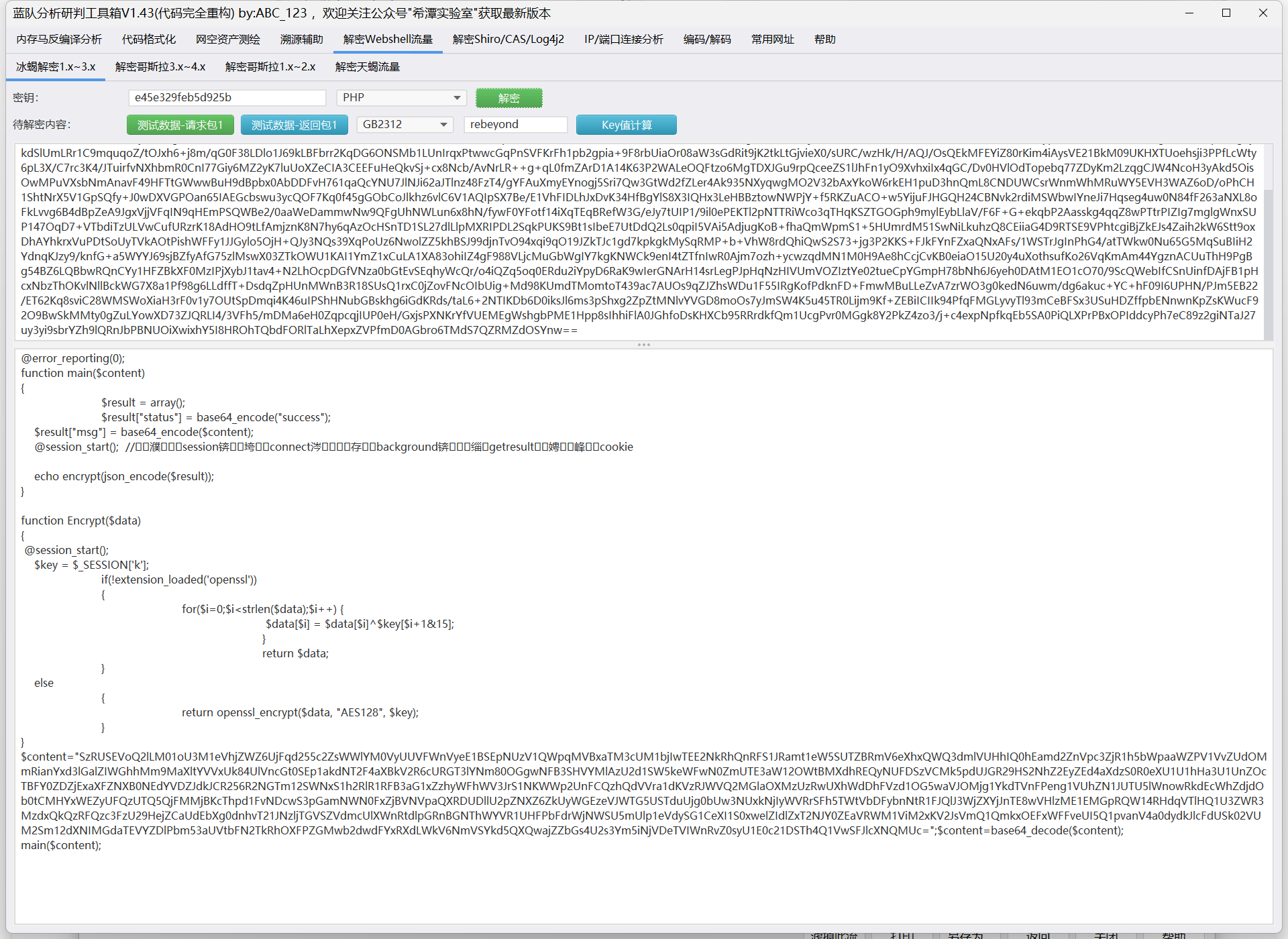Switch to 解密哥斯拉3.x~4.x tab

[160, 67]
